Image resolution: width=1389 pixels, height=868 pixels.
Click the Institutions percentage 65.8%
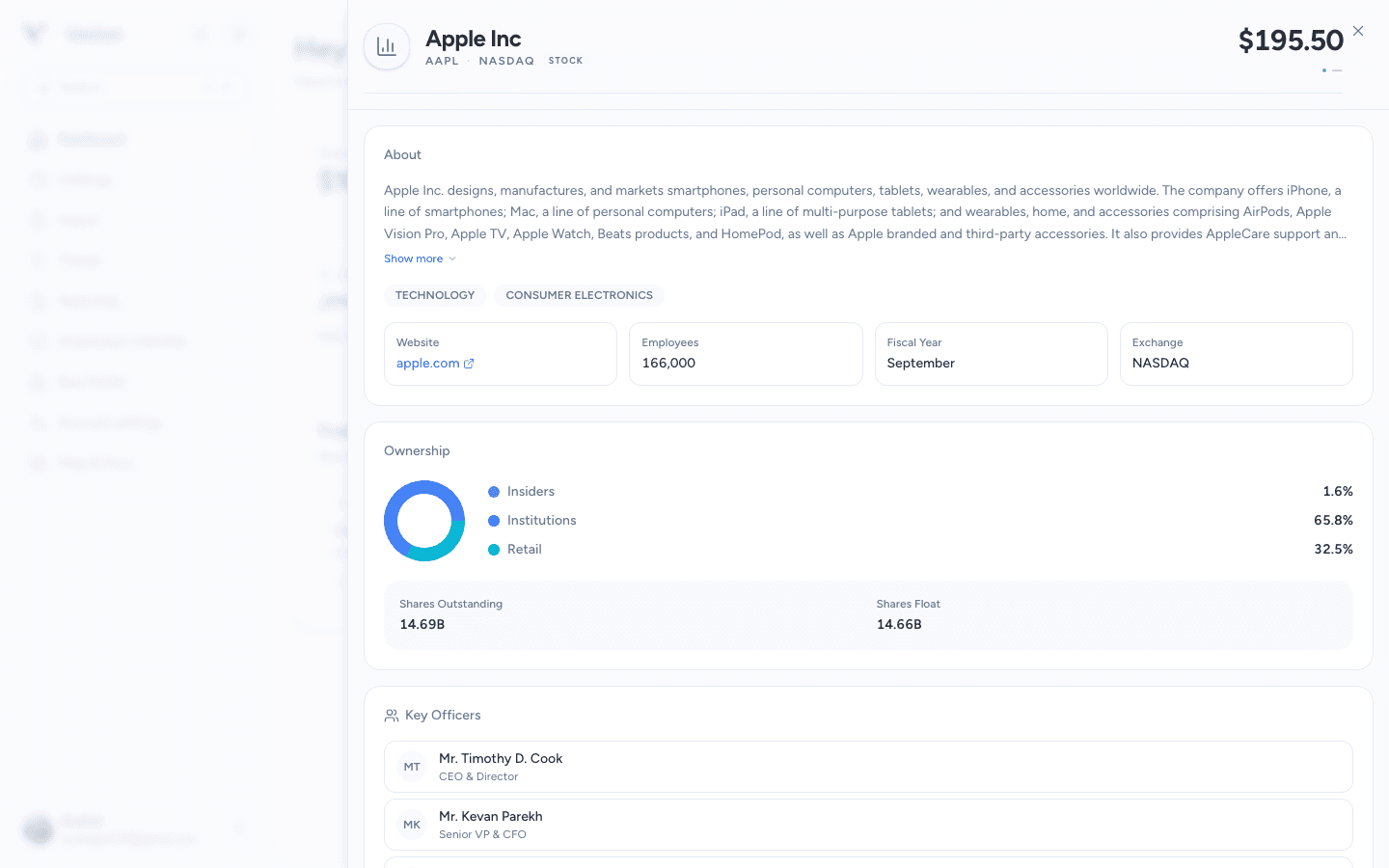(1333, 521)
